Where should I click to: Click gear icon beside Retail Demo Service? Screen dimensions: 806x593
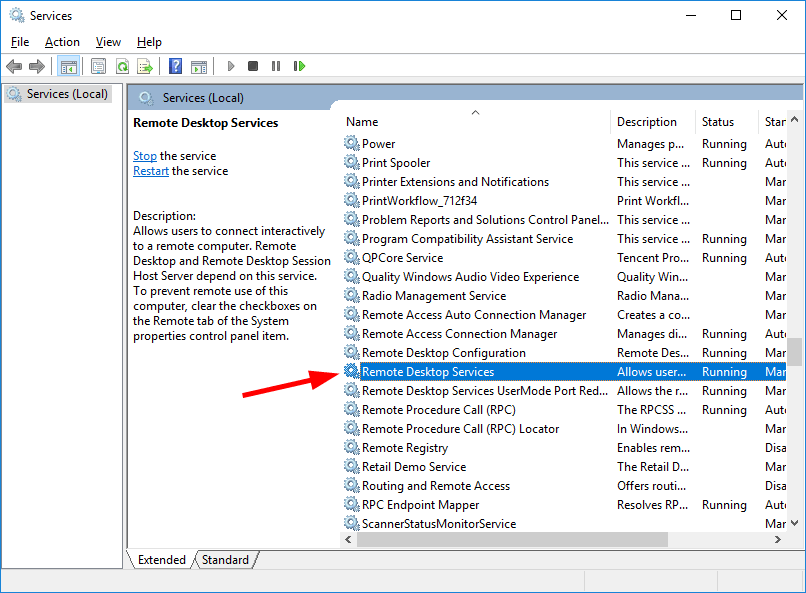[x=352, y=467]
